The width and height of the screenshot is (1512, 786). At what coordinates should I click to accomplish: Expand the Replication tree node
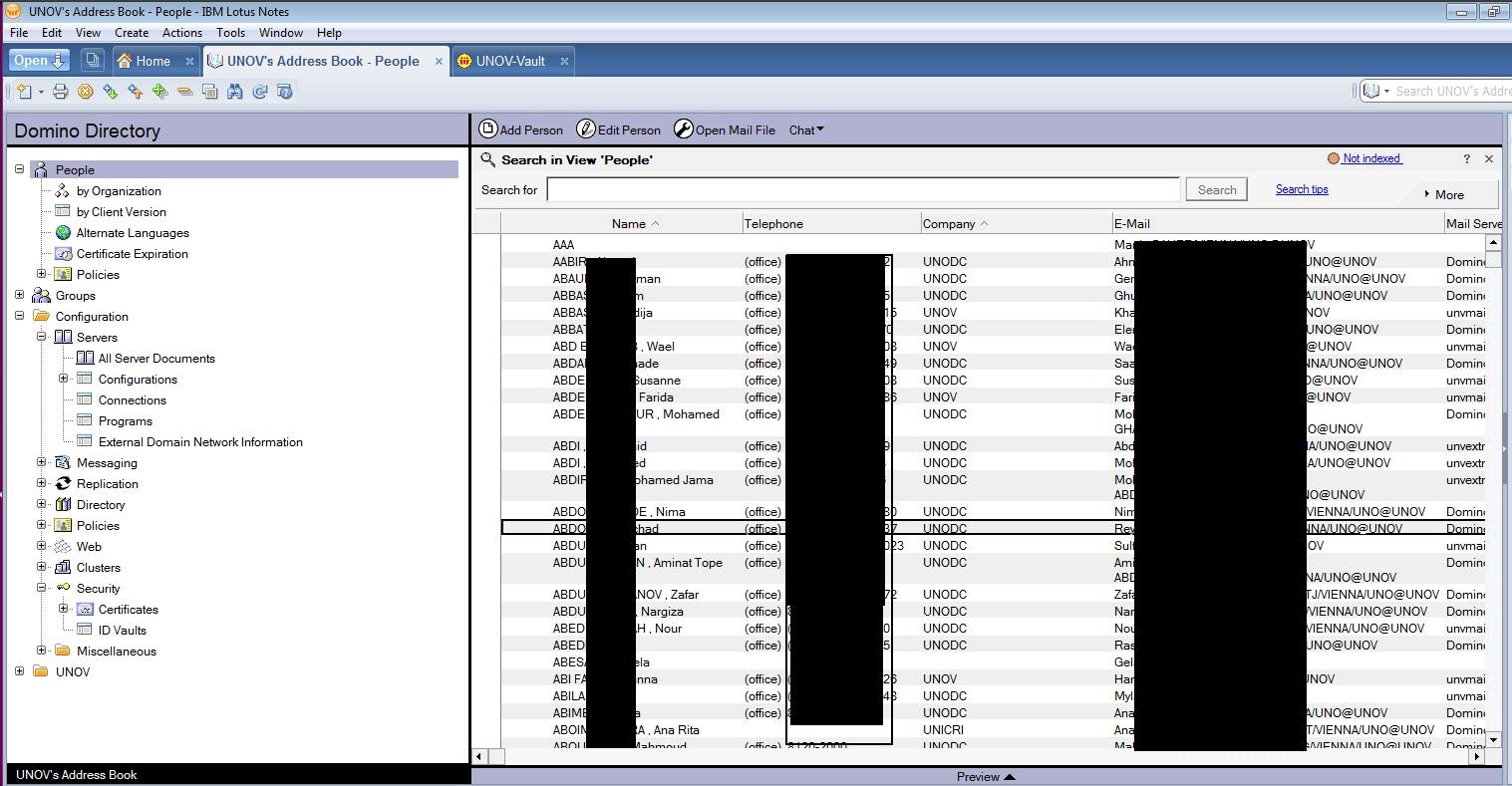[41, 483]
